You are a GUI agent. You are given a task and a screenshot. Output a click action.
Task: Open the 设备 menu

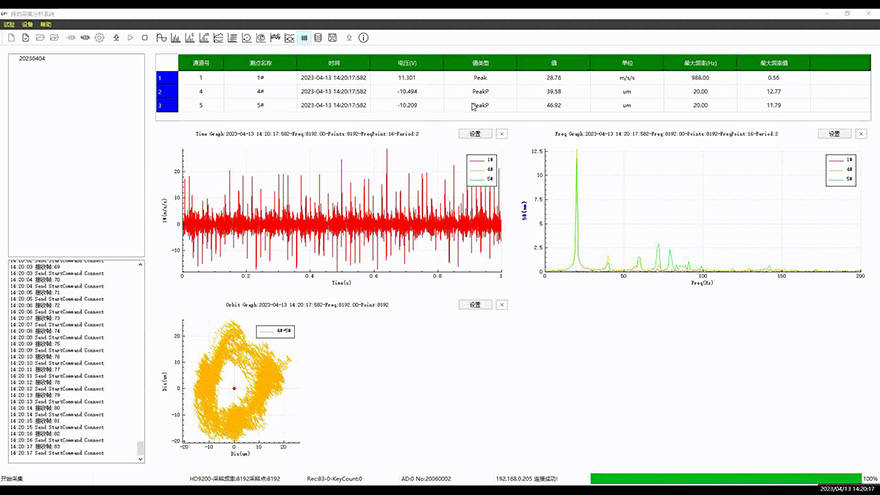coord(27,24)
